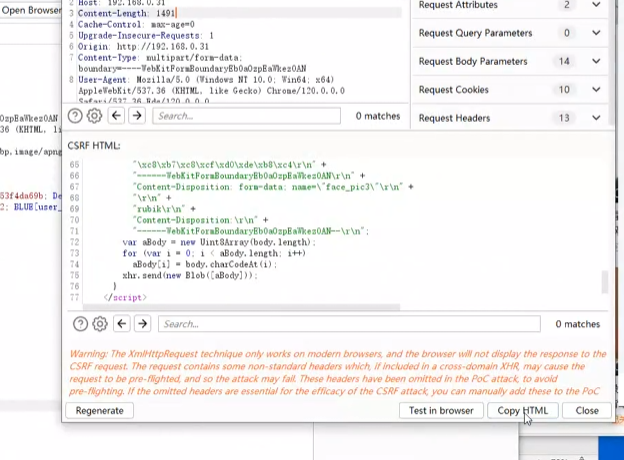The height and width of the screenshot is (460, 624).
Task: Click the aBody[i] charCodeAt line
Action: 205,264
